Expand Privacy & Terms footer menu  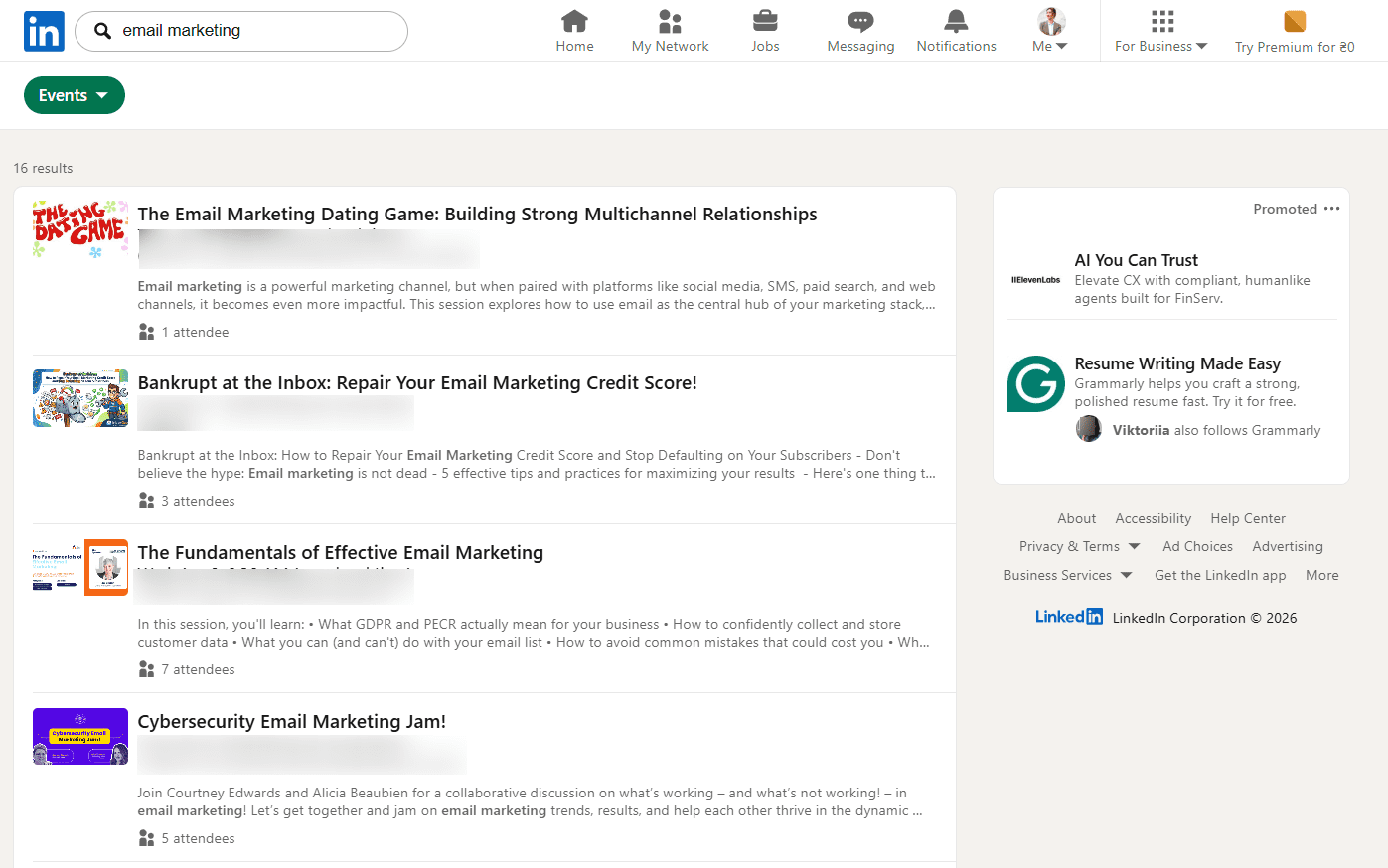(x=1079, y=546)
